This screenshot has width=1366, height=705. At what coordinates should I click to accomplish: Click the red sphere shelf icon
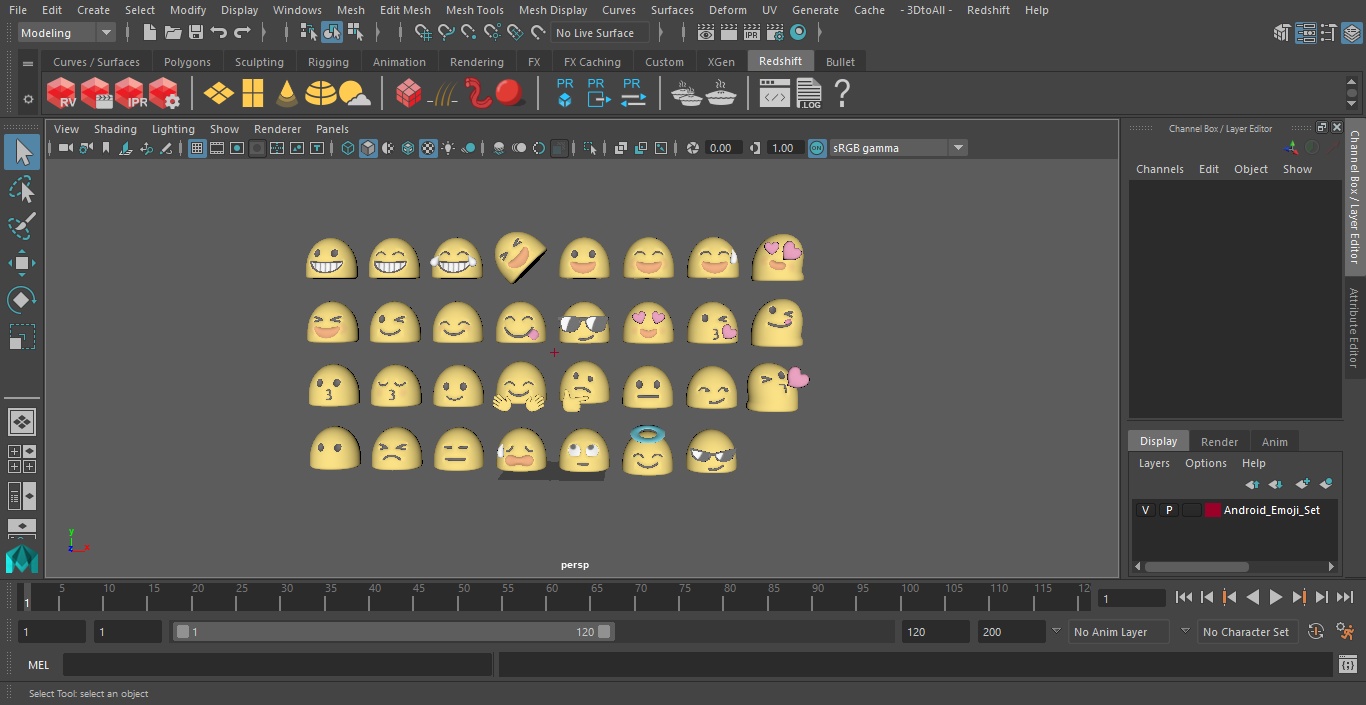click(x=510, y=94)
